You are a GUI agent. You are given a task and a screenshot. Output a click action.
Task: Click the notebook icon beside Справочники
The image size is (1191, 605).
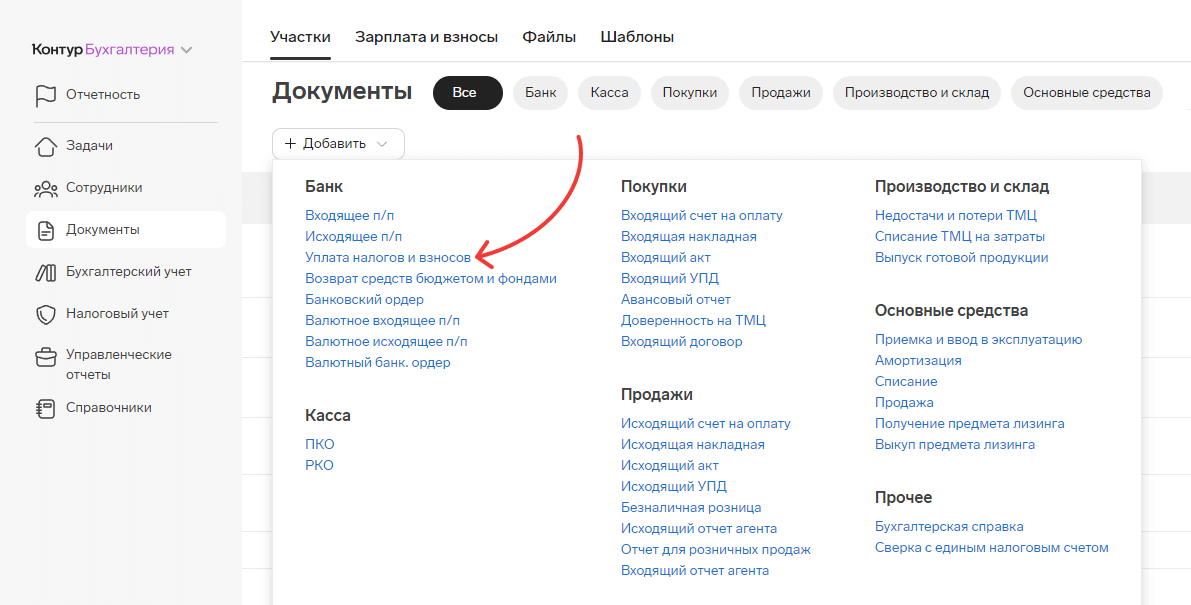(x=46, y=408)
